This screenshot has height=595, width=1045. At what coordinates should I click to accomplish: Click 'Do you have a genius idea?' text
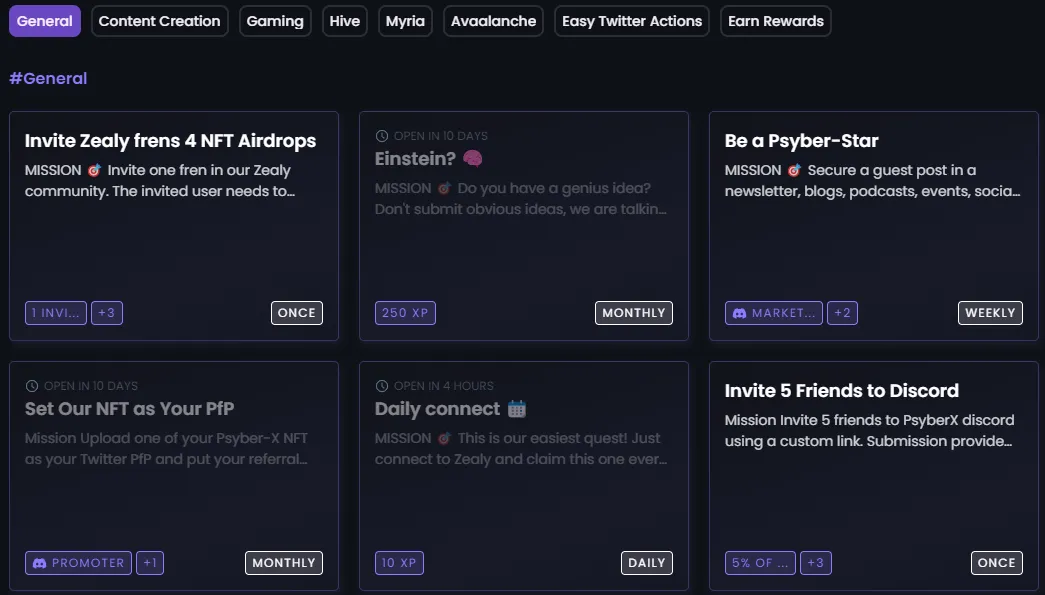click(554, 189)
